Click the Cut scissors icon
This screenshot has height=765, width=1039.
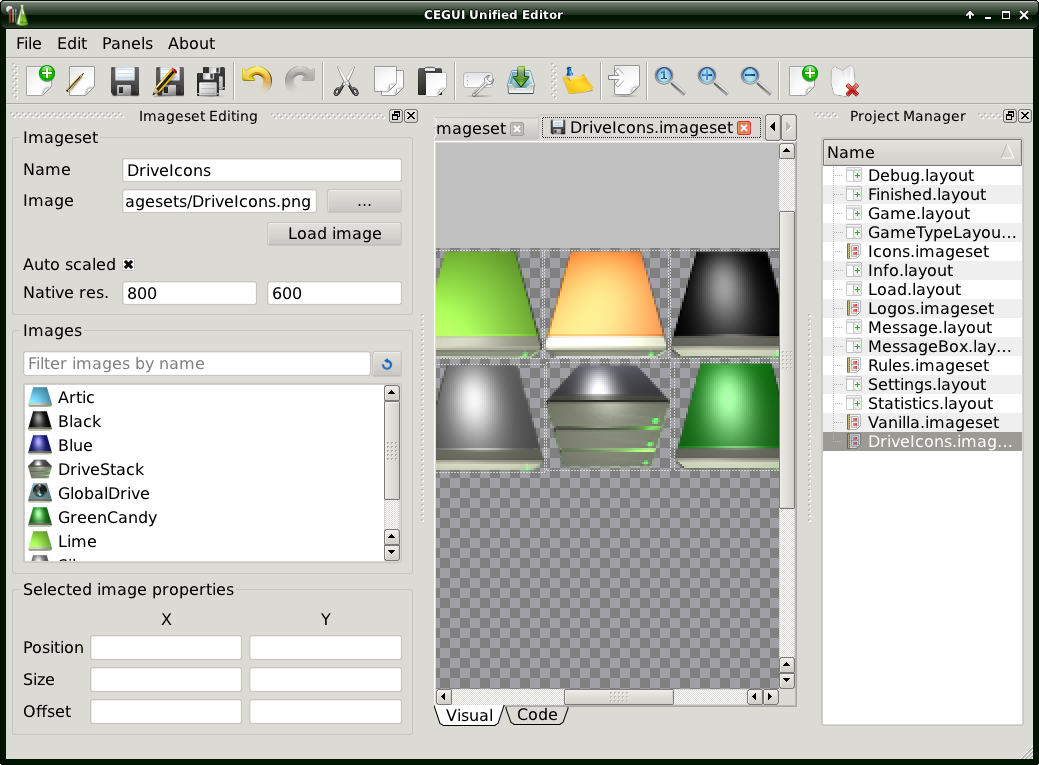345,80
